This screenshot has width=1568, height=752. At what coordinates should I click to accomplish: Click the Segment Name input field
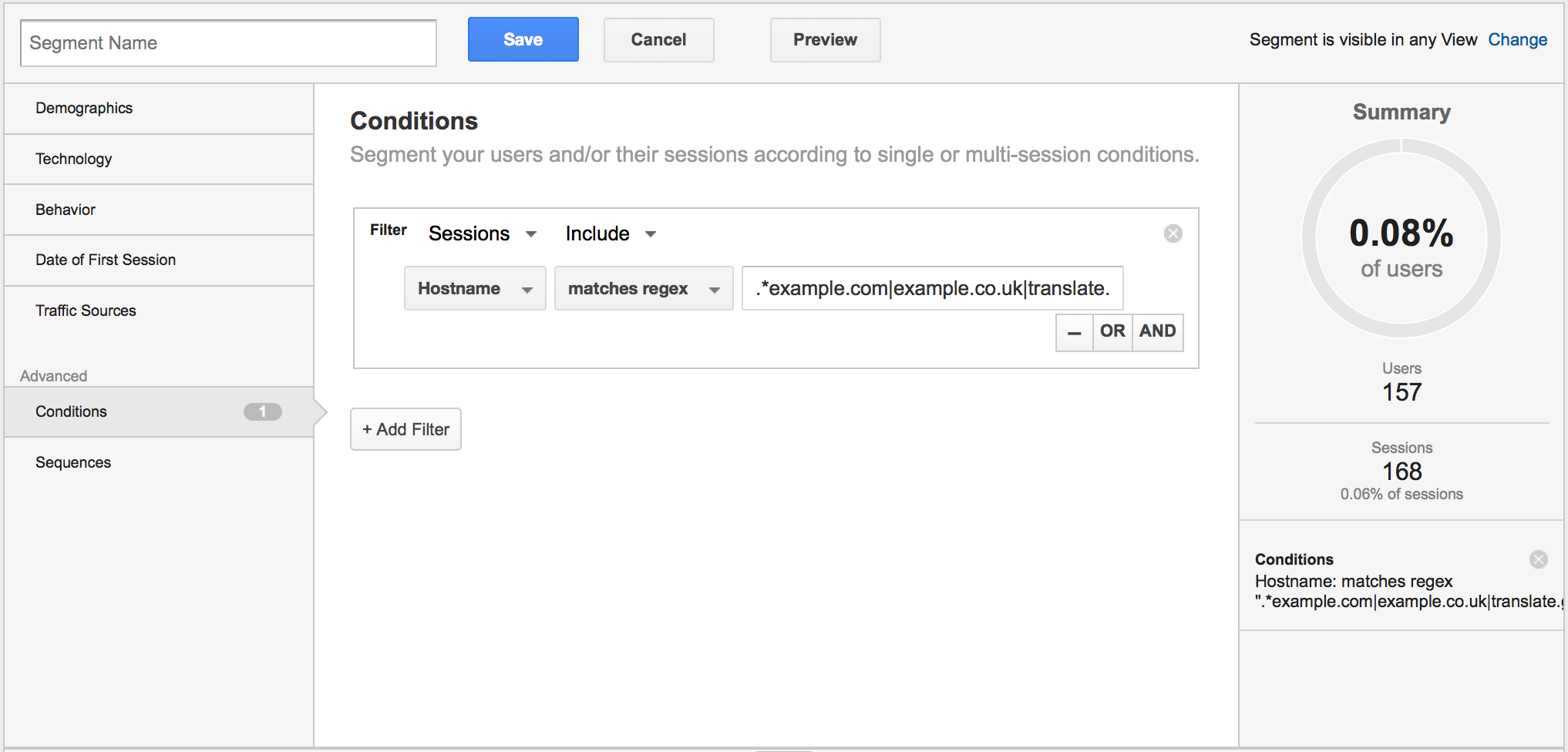click(228, 43)
